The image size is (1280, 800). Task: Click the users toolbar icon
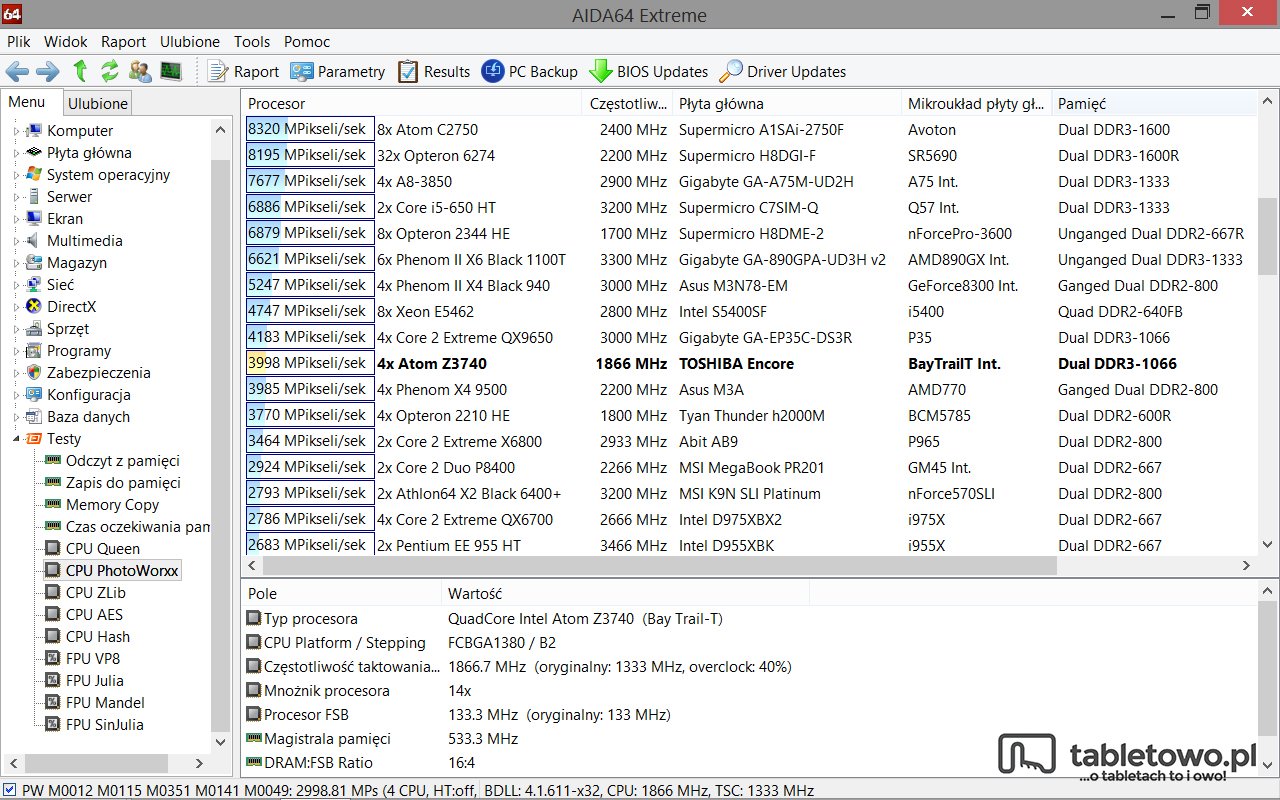pos(141,71)
